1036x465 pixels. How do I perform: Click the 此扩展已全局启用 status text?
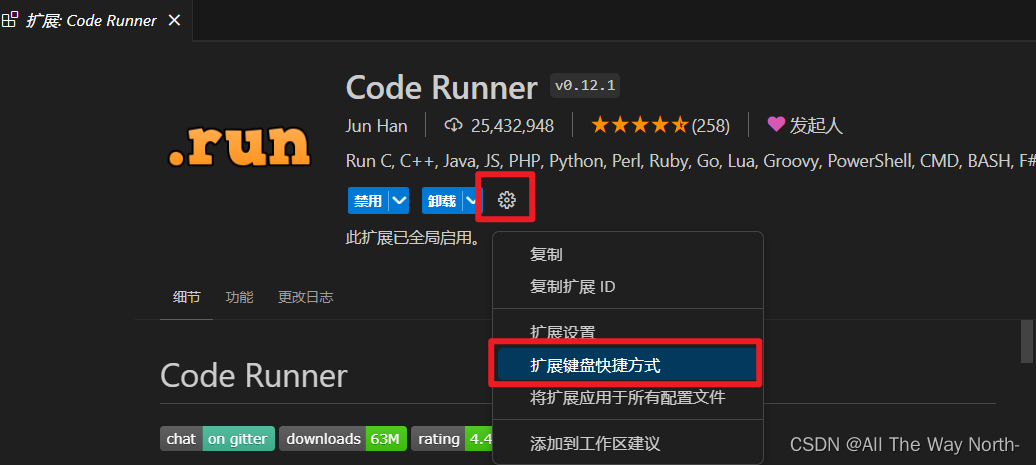point(413,238)
